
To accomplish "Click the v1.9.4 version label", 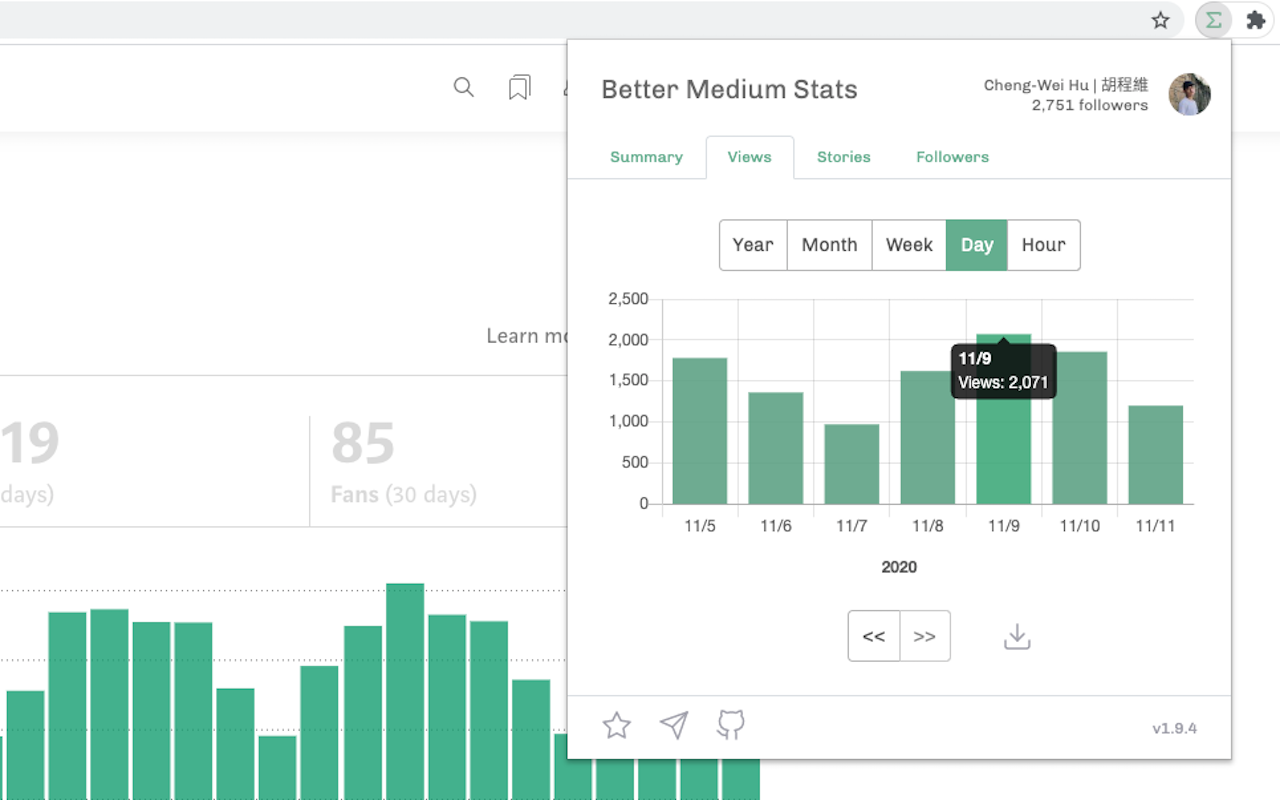I will pos(1175,728).
